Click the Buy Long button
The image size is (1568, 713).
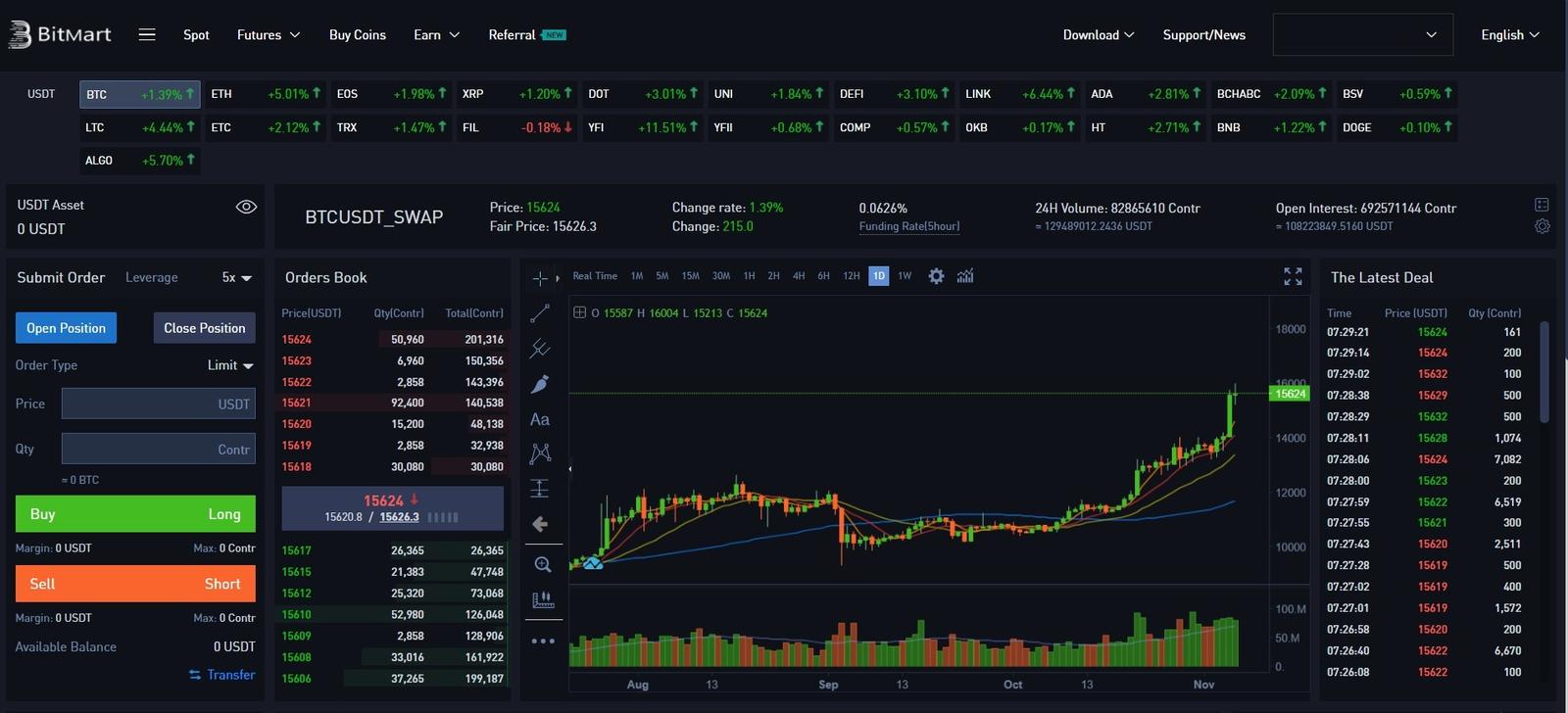pyautogui.click(x=135, y=514)
